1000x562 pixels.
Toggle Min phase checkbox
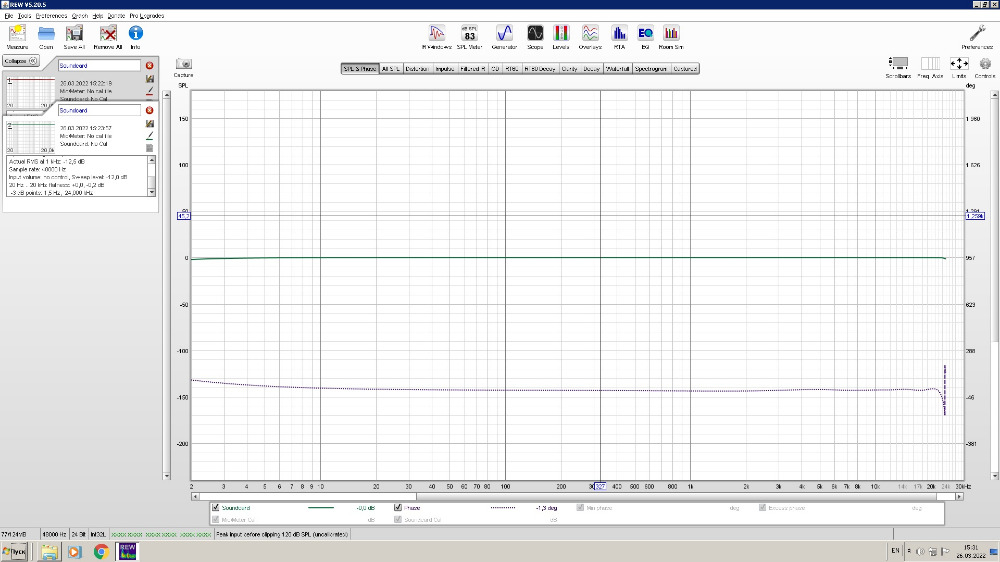pos(580,508)
